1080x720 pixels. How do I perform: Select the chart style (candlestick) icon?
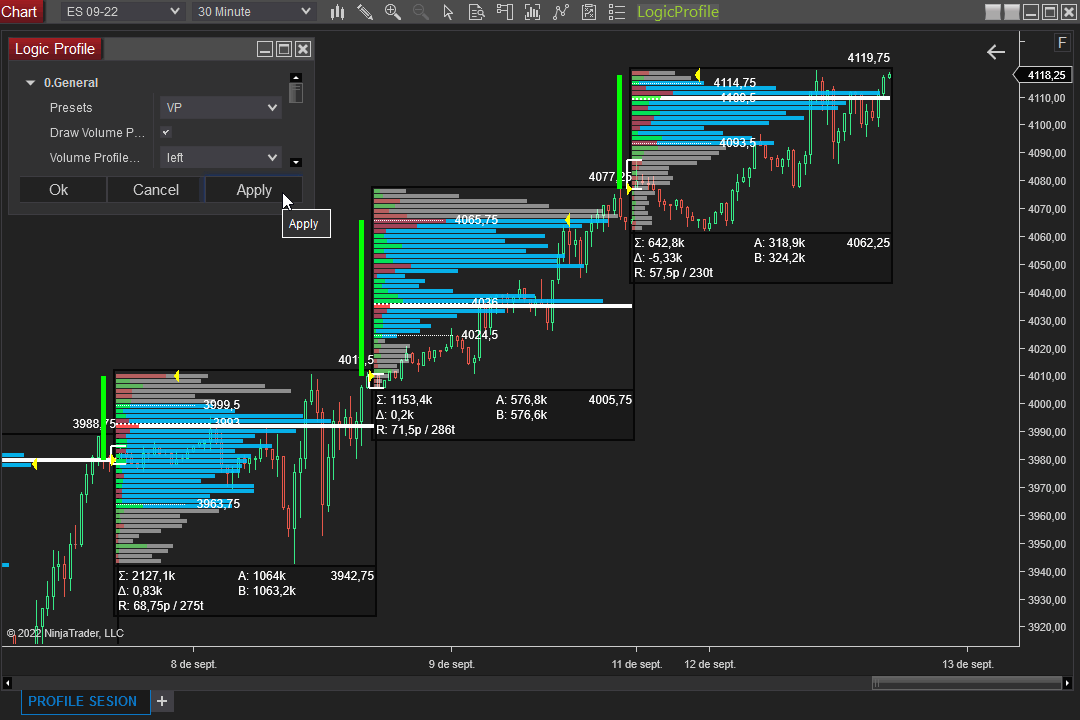point(336,12)
